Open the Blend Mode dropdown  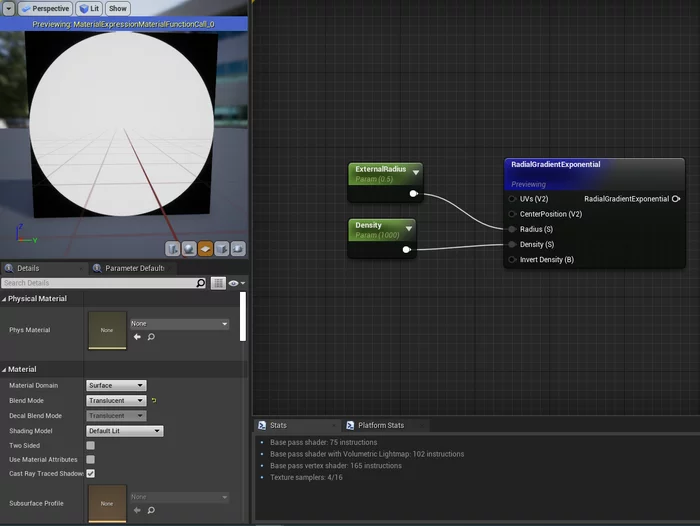tap(116, 401)
